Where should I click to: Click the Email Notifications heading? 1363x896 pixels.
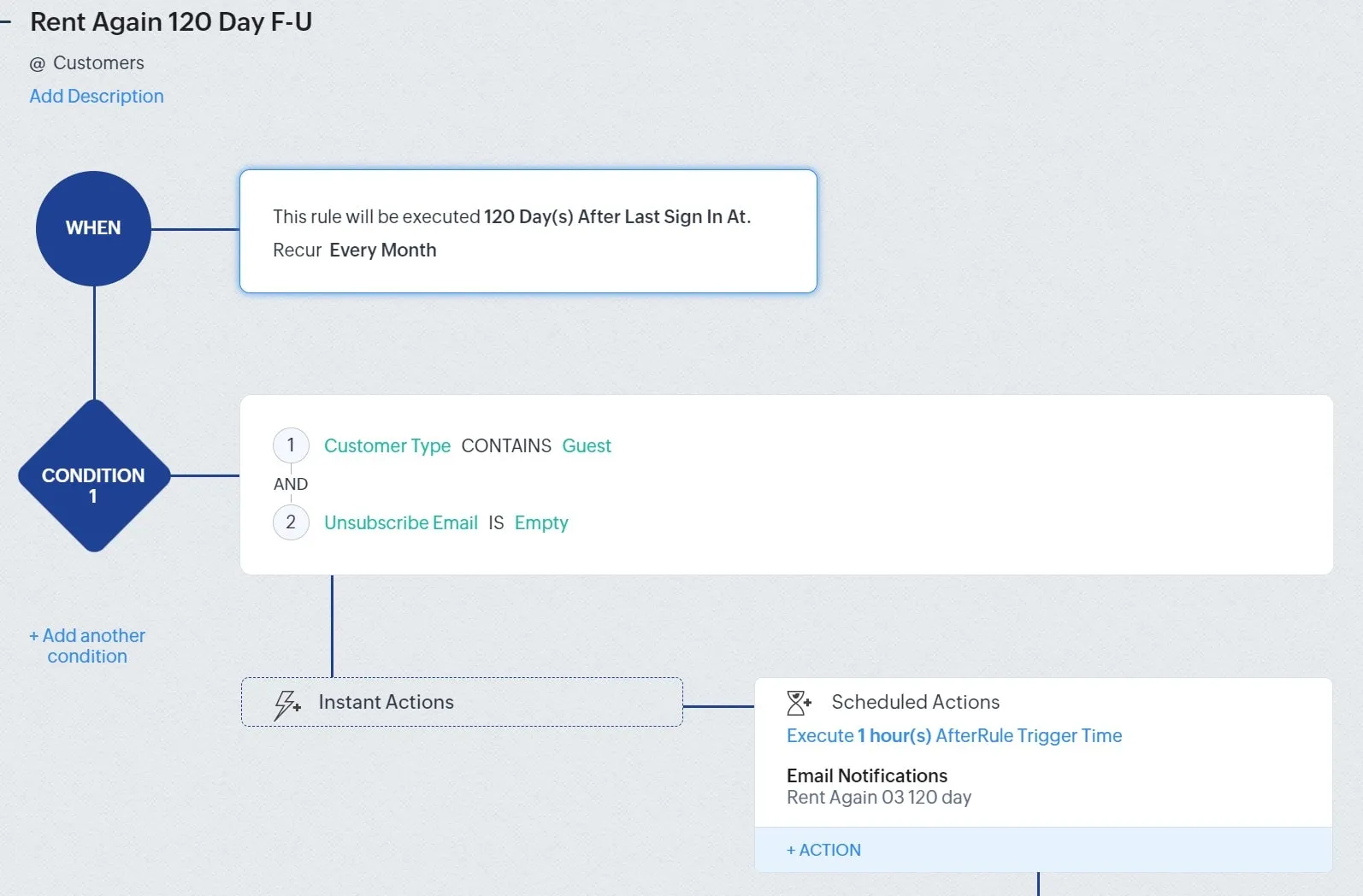pos(867,775)
